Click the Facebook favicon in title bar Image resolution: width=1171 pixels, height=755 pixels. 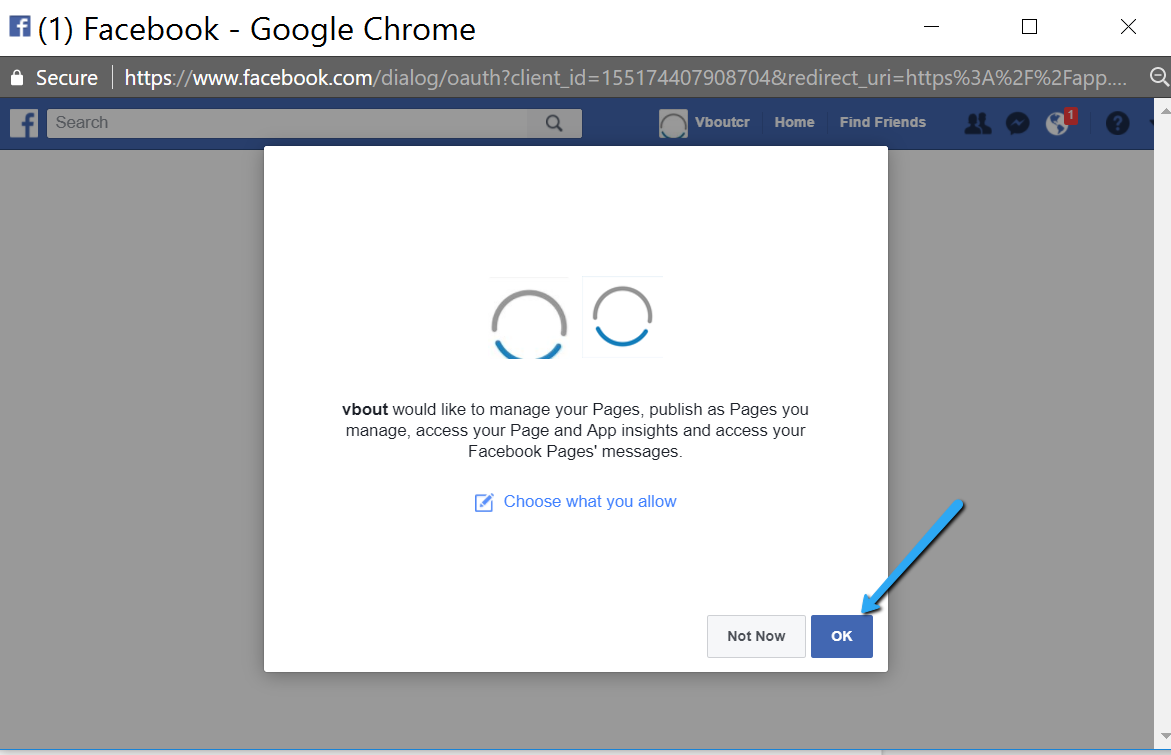19,26
